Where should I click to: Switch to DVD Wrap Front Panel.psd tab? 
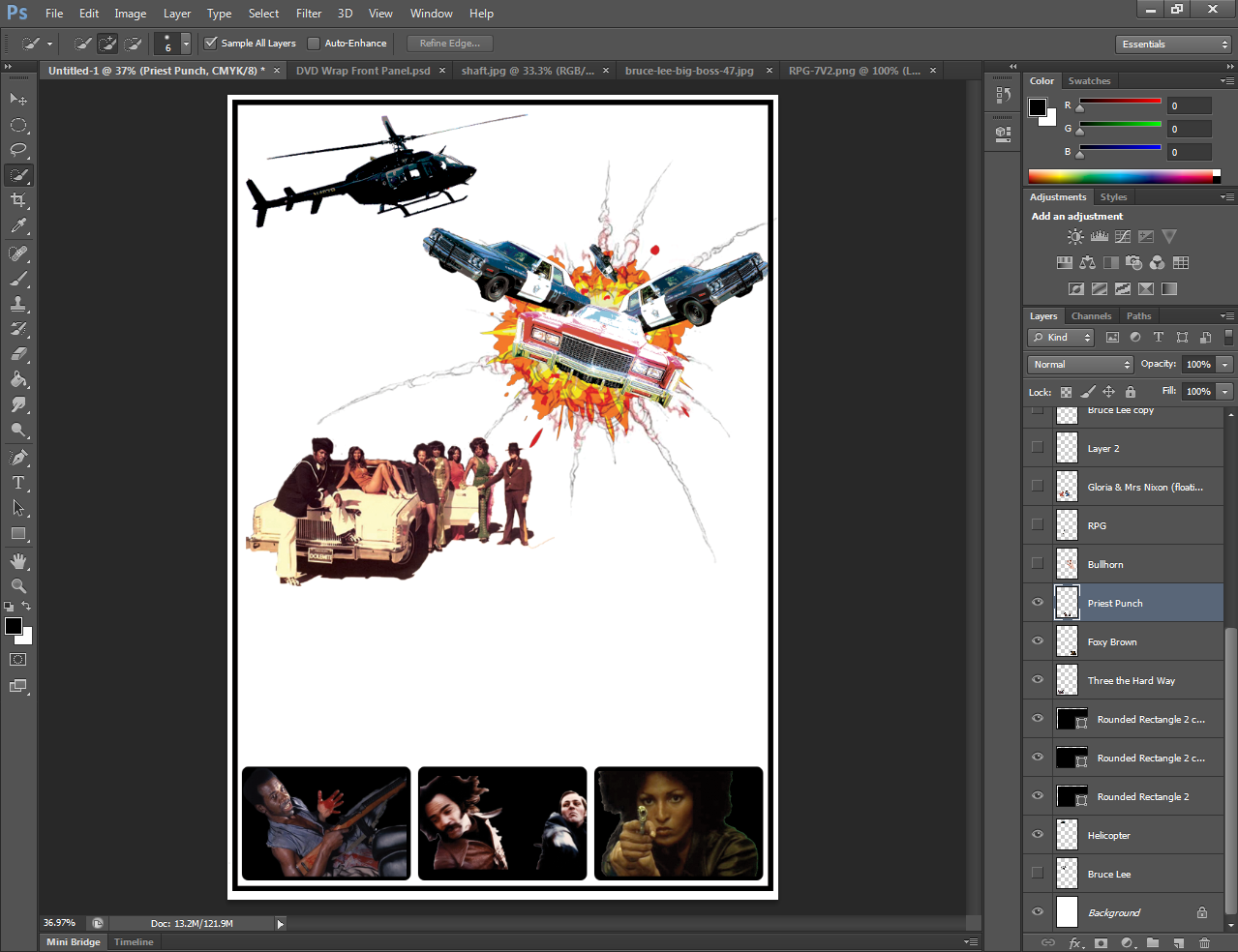click(x=363, y=71)
